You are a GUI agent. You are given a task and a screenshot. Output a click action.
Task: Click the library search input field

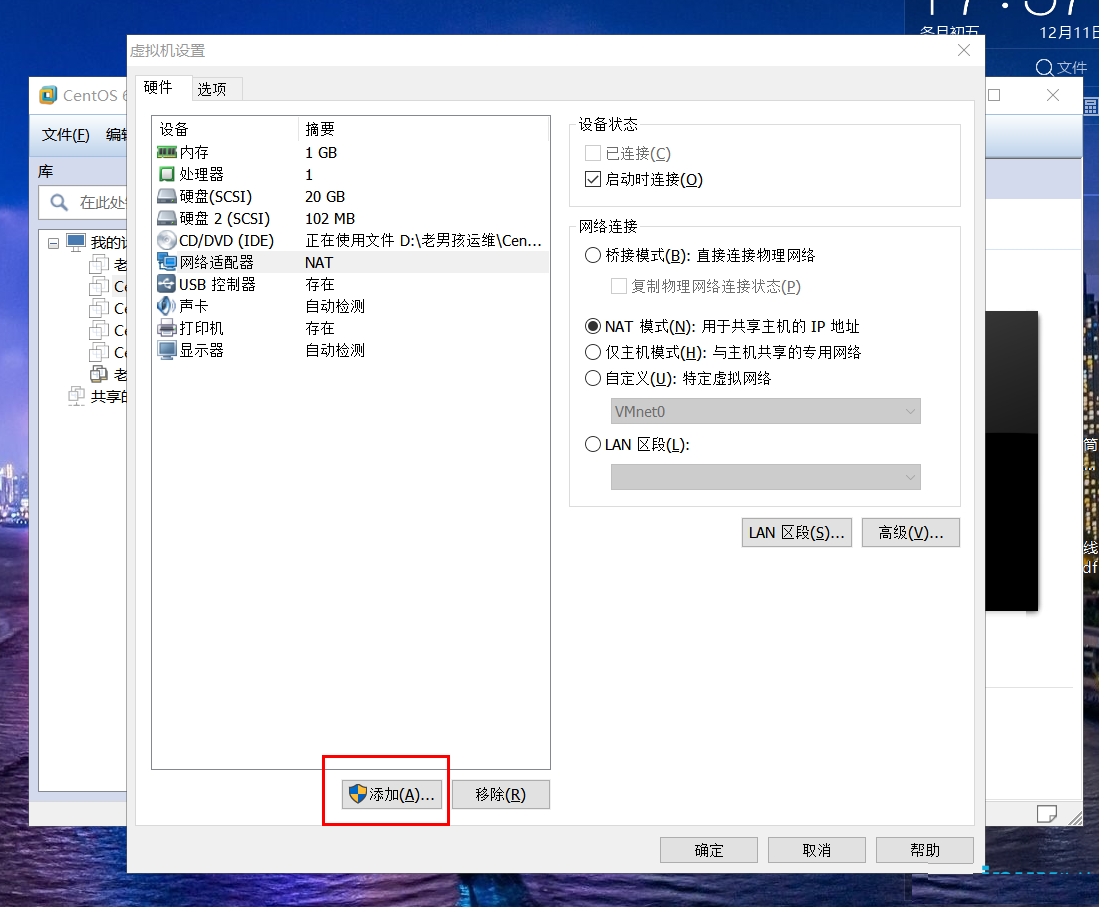pyautogui.click(x=84, y=203)
